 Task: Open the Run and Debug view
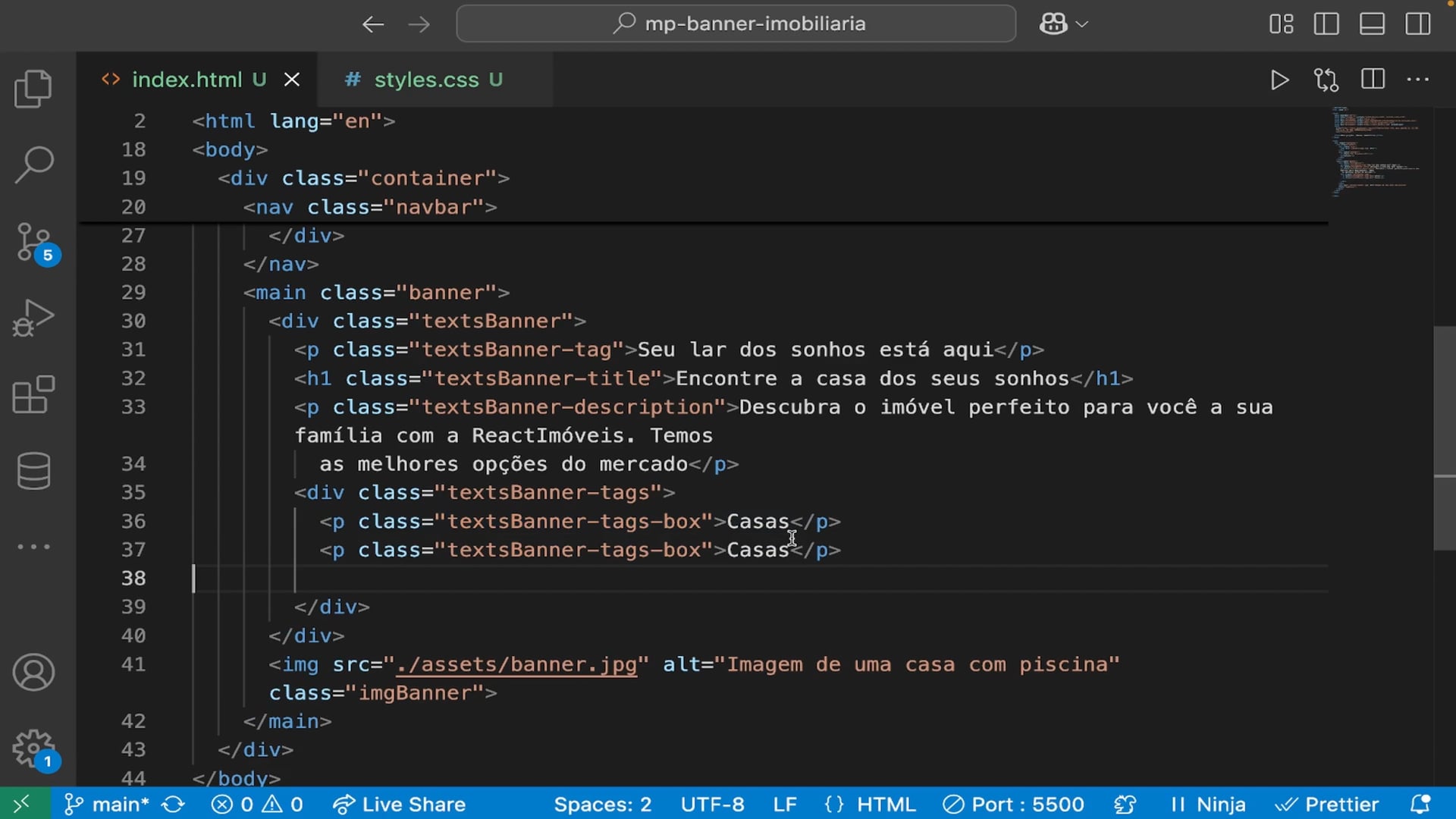point(33,318)
